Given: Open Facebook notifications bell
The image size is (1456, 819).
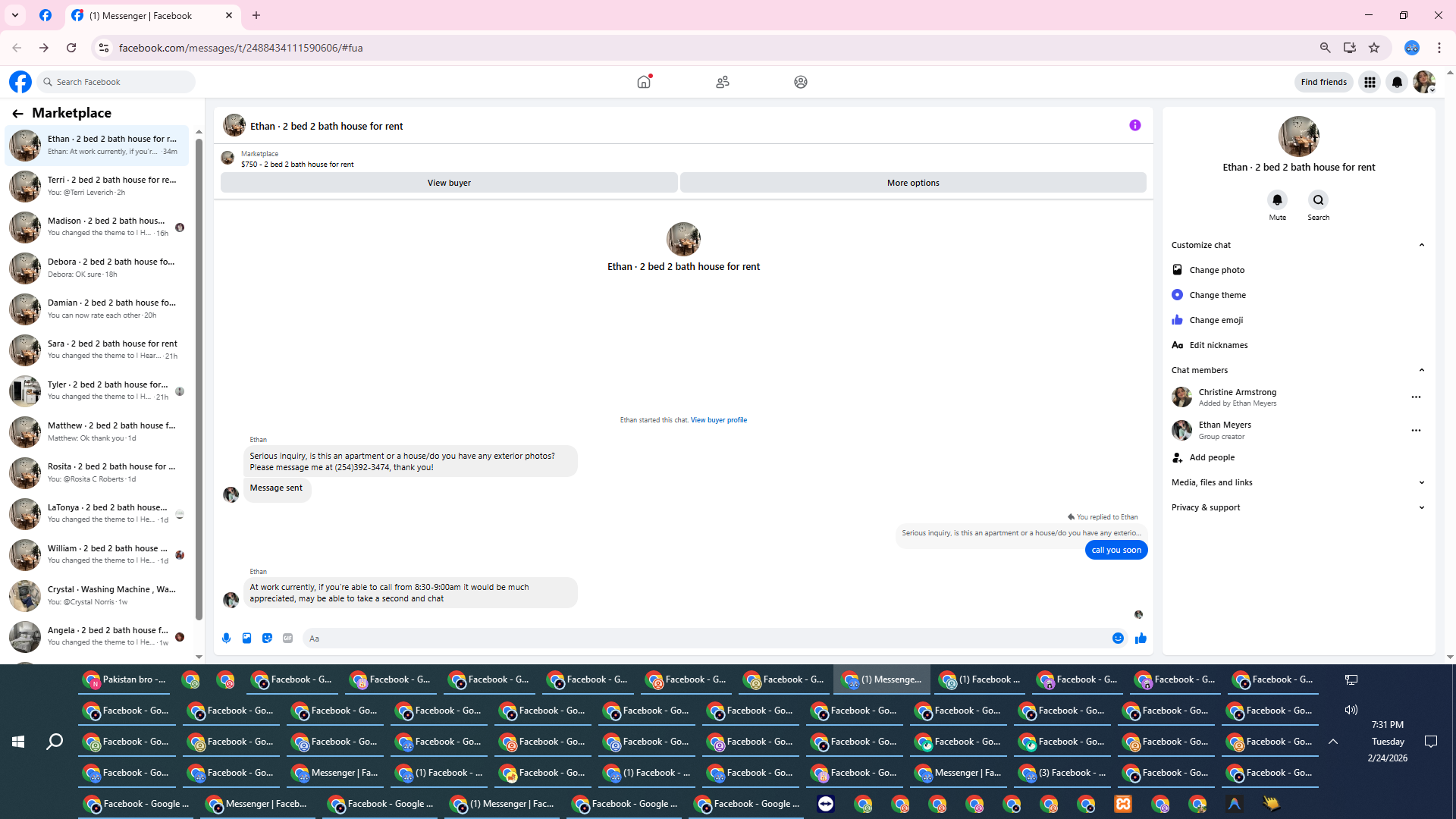Looking at the screenshot, I should (1397, 82).
